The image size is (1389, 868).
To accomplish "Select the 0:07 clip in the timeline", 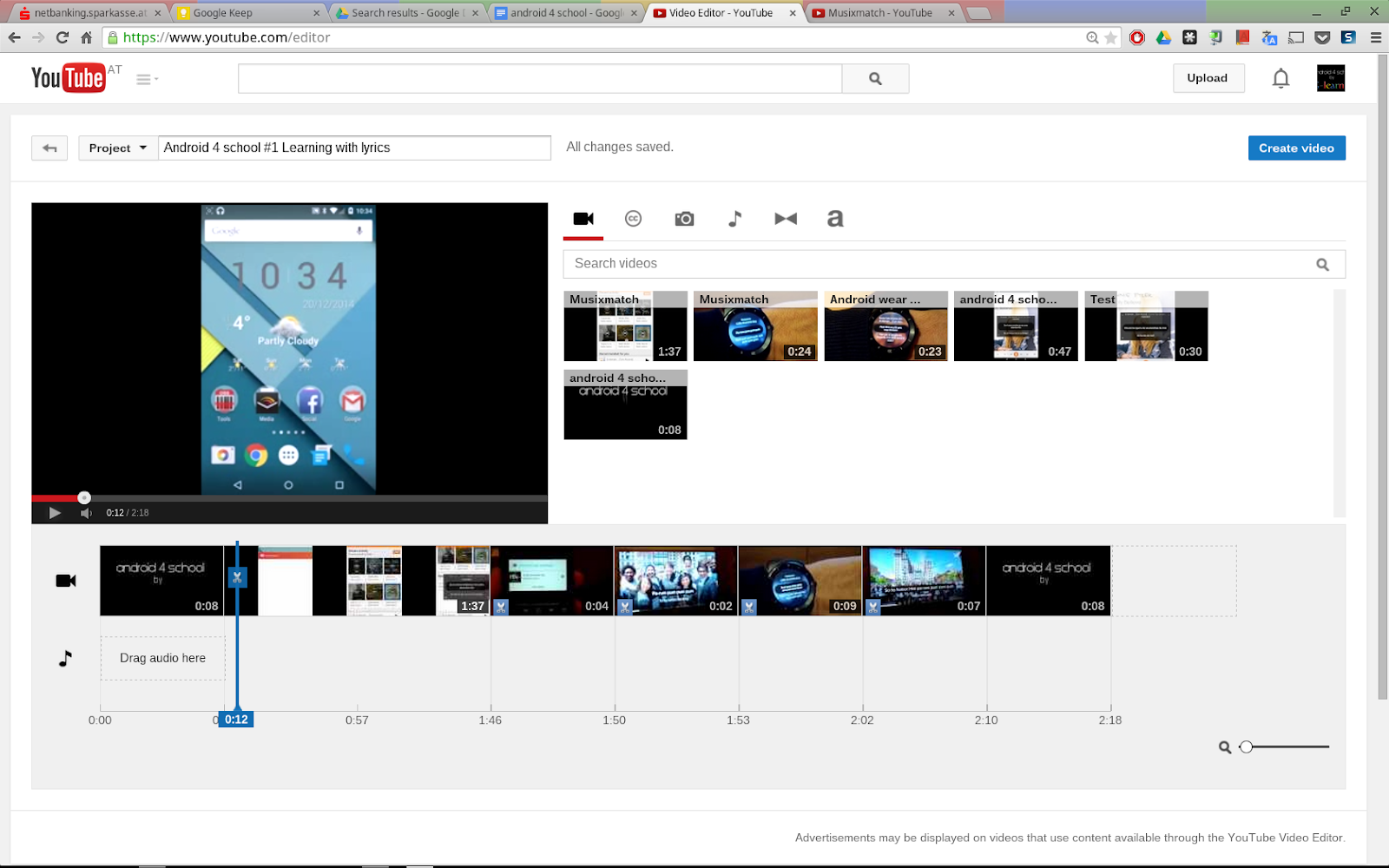I will click(925, 581).
